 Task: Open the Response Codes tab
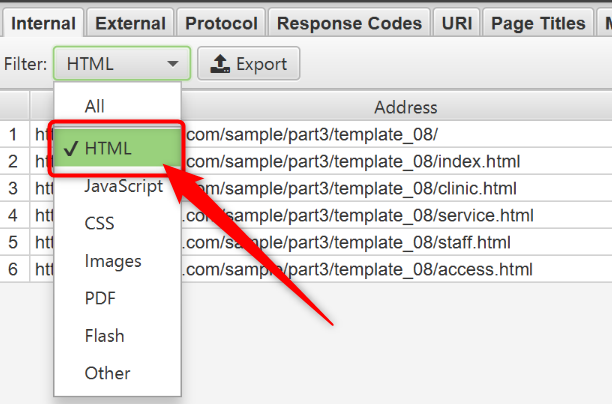point(350,23)
